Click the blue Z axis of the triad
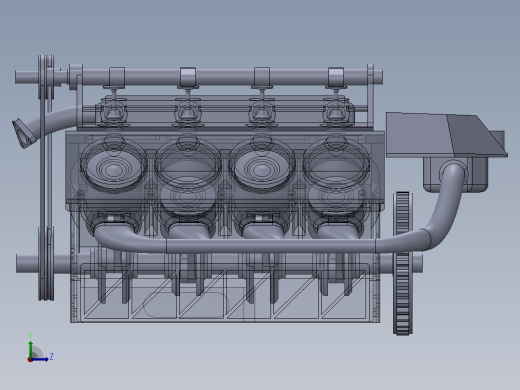The height and width of the screenshot is (390, 520). [40, 359]
